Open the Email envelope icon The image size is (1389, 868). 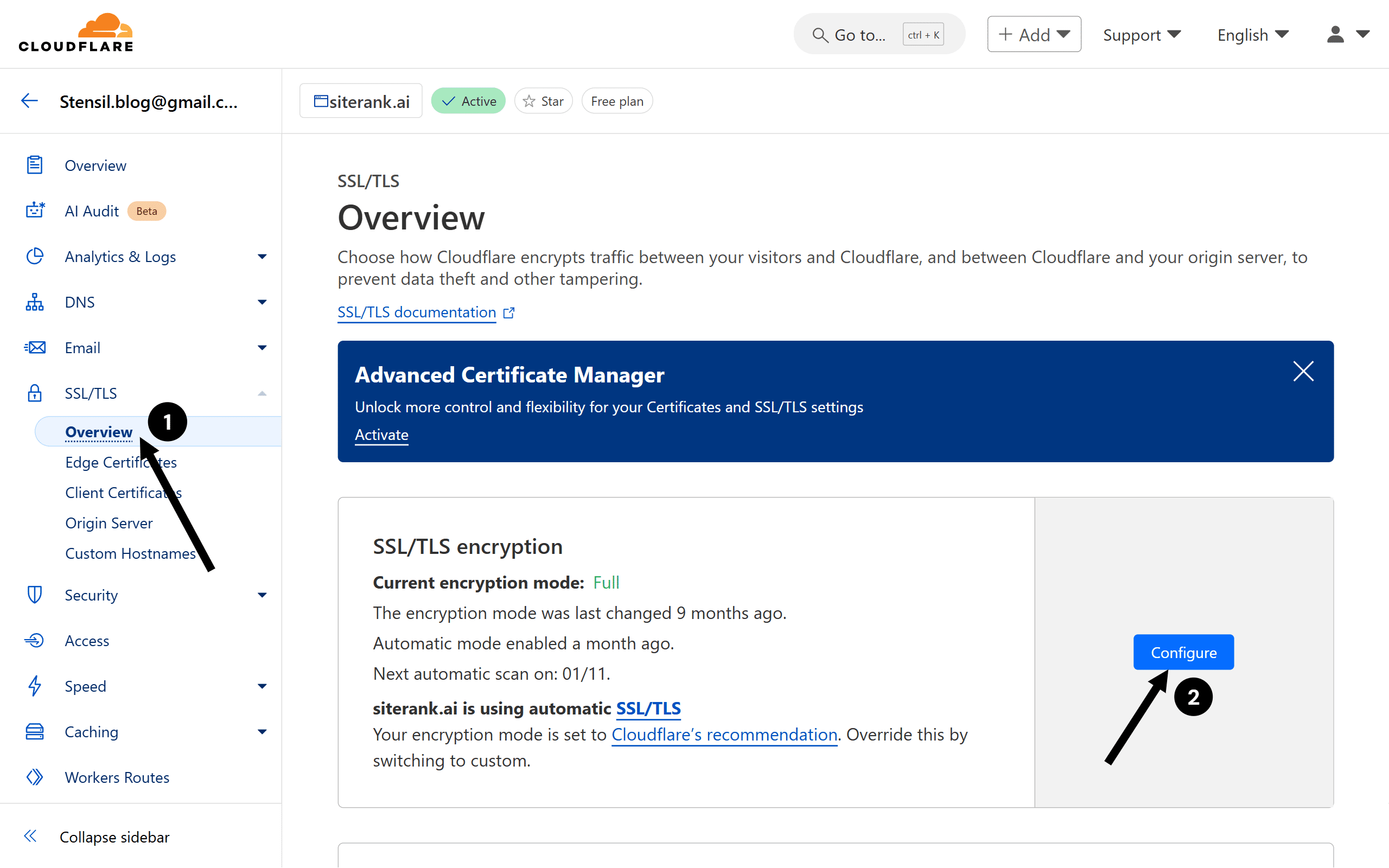pos(34,347)
